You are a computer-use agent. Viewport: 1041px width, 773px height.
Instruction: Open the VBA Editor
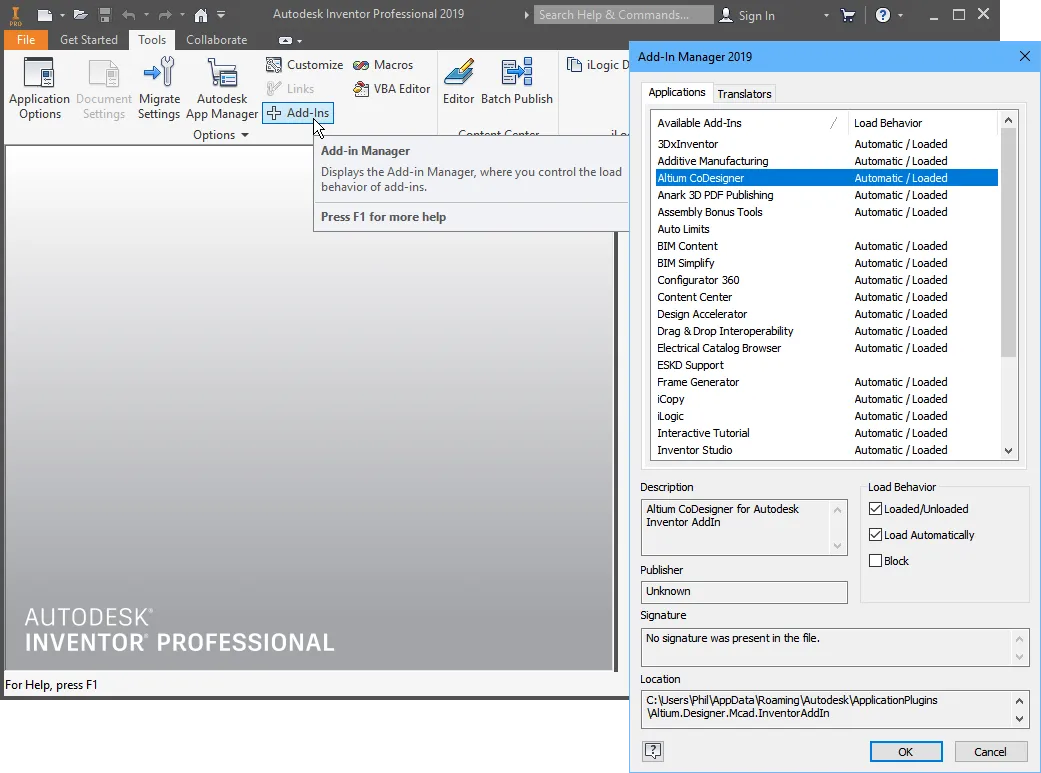coord(392,89)
